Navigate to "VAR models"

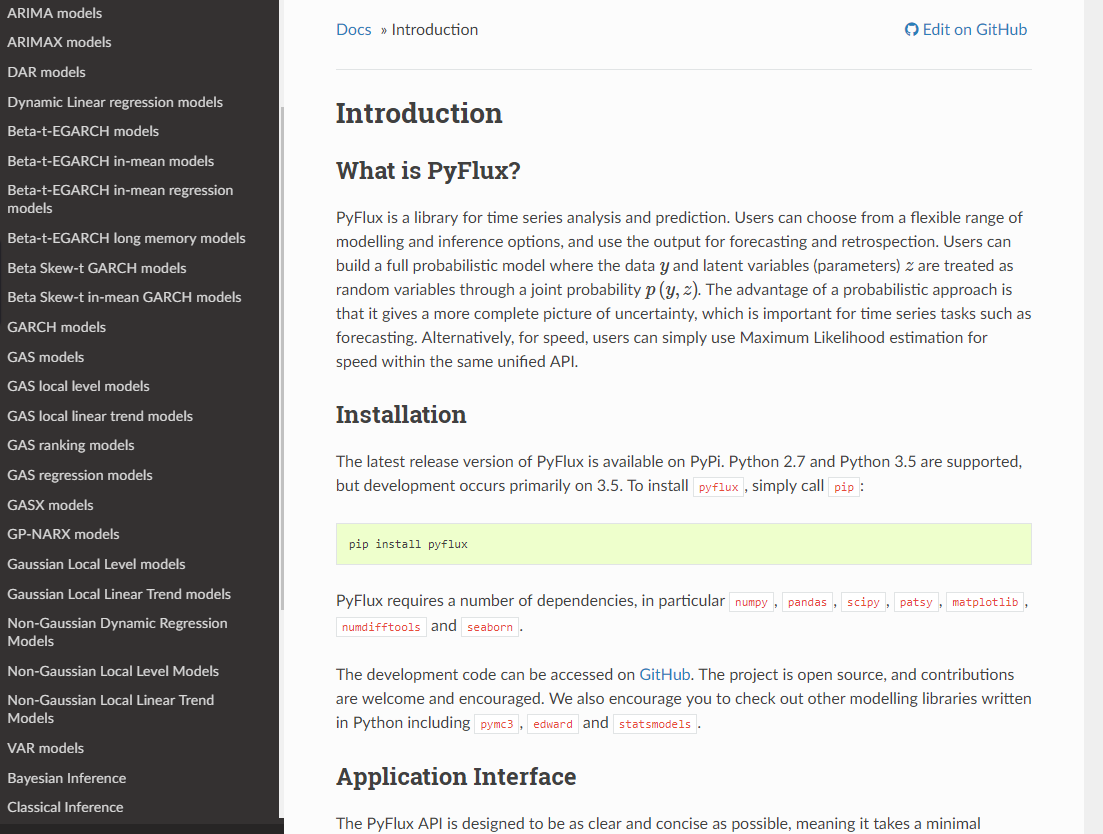click(x=45, y=748)
